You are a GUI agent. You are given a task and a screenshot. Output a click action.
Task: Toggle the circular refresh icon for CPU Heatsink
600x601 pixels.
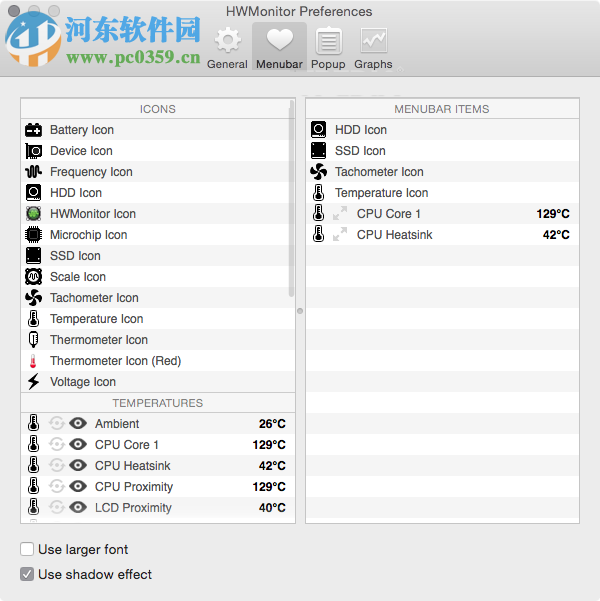point(57,465)
